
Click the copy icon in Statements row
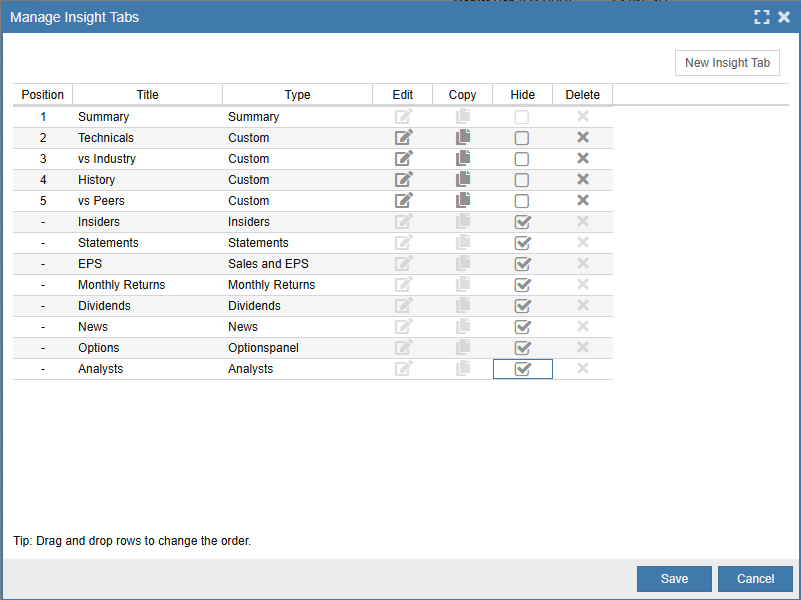tap(463, 242)
